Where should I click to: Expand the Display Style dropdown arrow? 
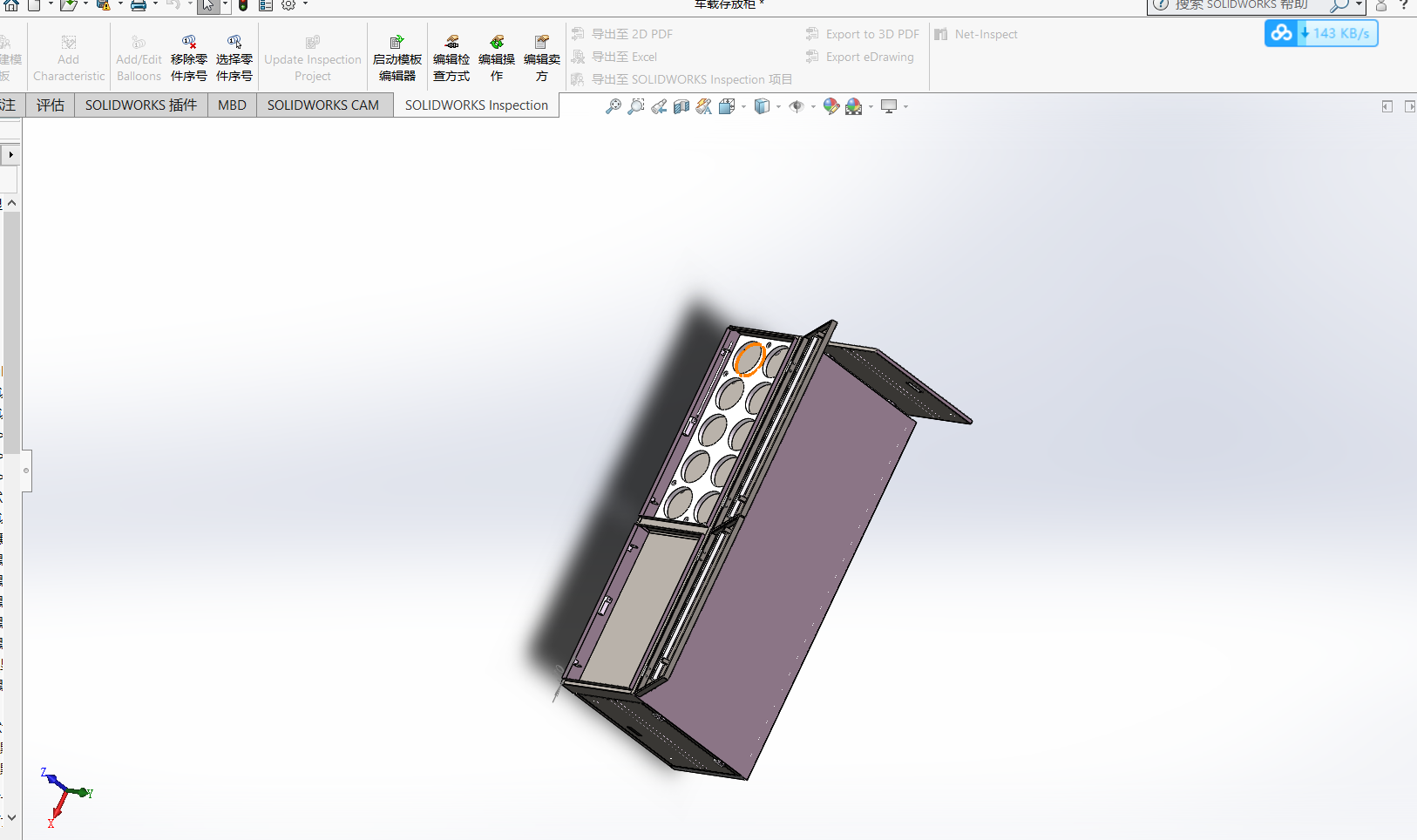(x=778, y=107)
